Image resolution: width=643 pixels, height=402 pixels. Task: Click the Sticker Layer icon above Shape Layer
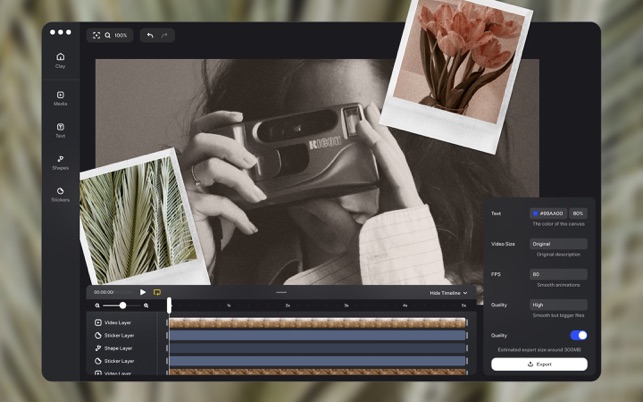point(98,335)
